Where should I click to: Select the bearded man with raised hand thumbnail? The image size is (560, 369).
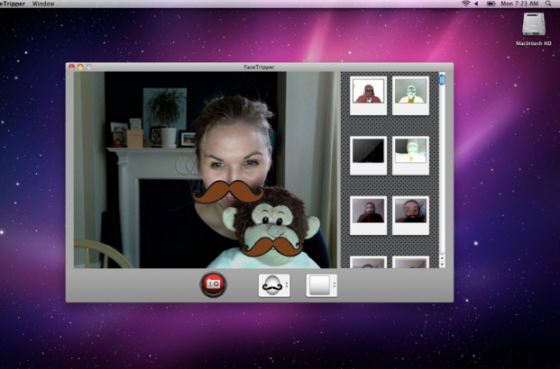point(368,215)
